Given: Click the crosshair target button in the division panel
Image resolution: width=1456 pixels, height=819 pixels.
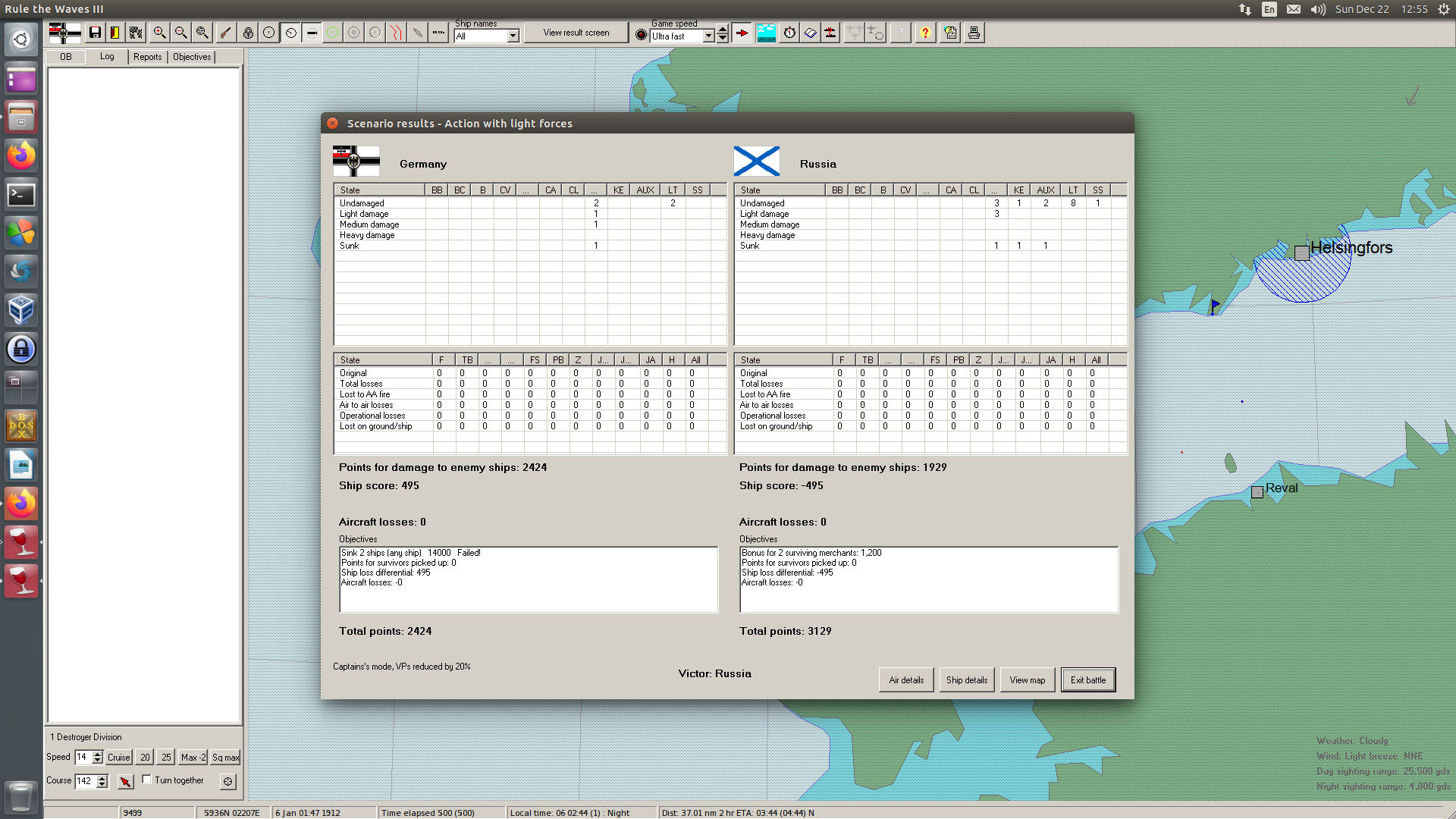Looking at the screenshot, I should [228, 781].
